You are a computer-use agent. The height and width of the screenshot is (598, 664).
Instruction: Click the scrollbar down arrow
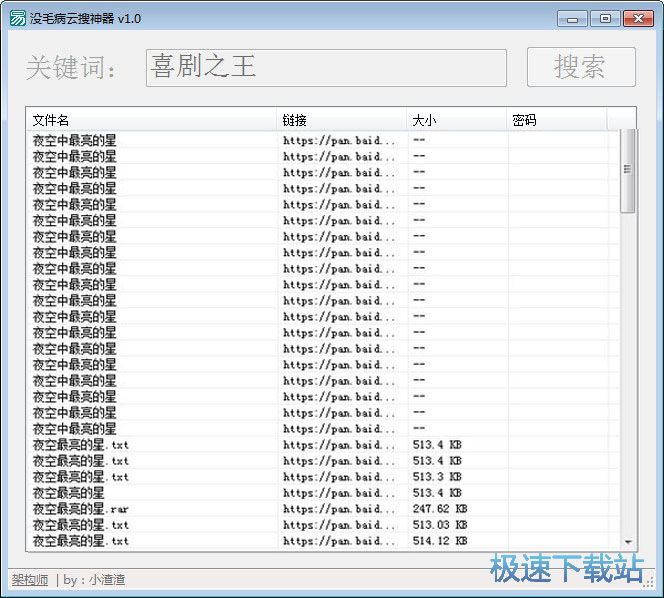[x=628, y=542]
